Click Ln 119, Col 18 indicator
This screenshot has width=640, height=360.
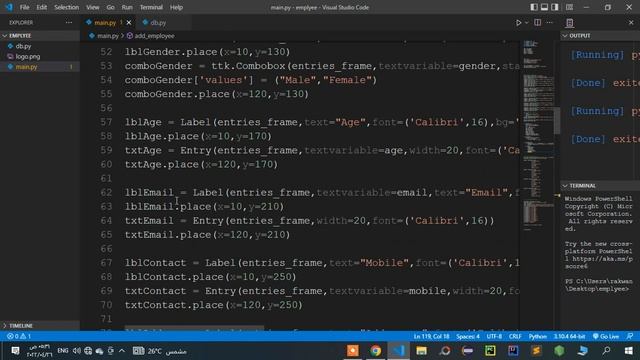(431, 336)
